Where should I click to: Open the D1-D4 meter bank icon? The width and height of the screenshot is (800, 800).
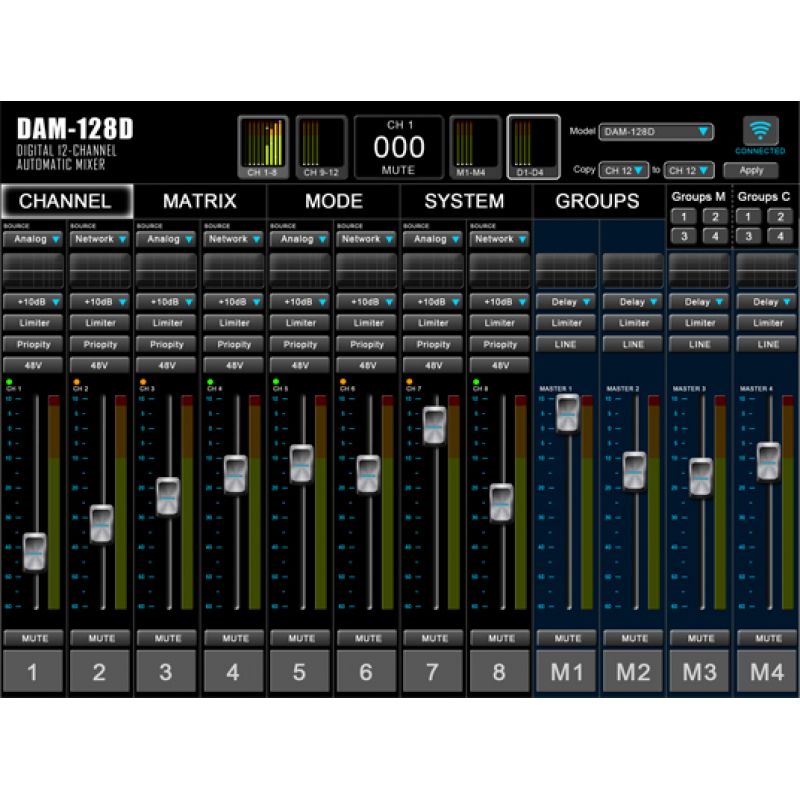(x=533, y=147)
